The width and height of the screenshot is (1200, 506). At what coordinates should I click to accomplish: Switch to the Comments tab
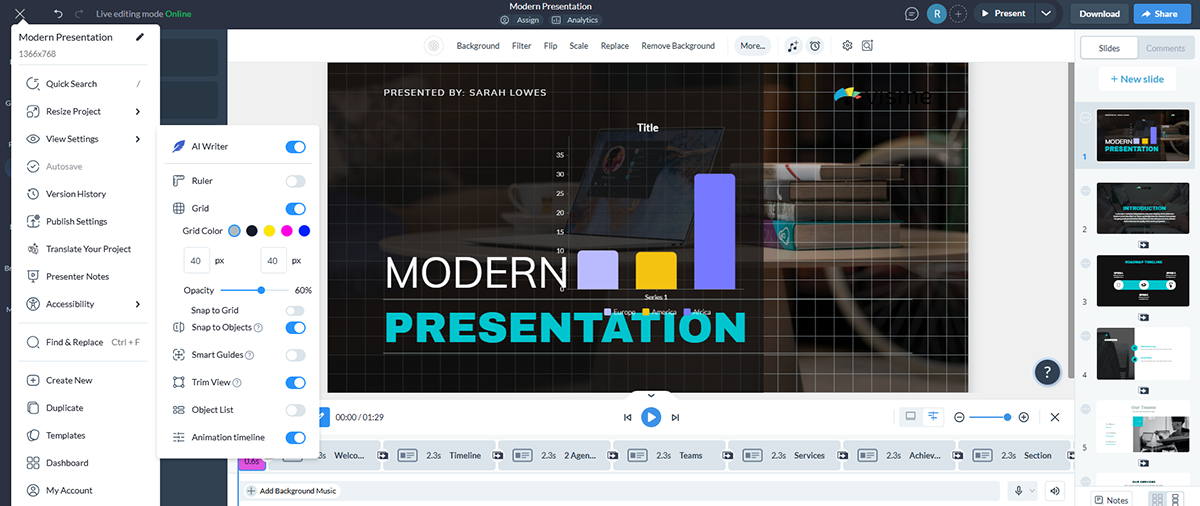(1165, 48)
